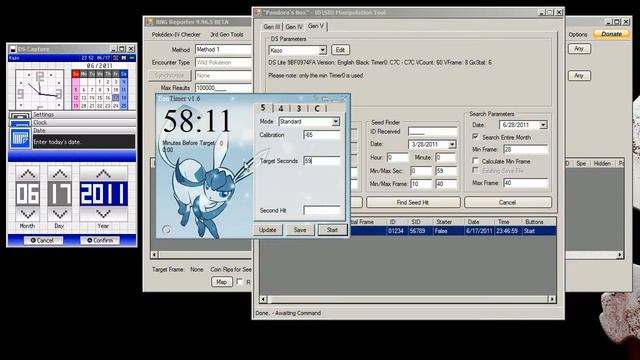Open 3rd Gen Tools menu in RNG Reporter
This screenshot has width=640, height=360.
tap(227, 35)
